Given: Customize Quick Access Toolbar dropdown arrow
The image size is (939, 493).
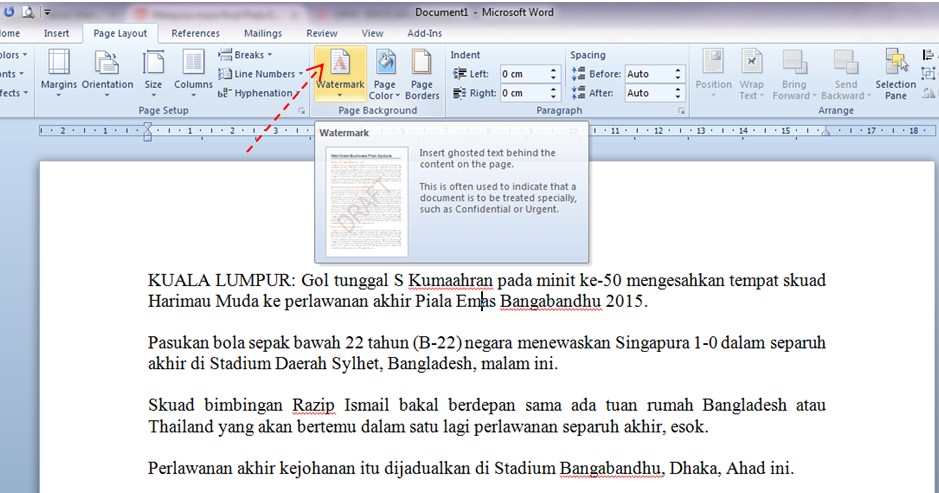Looking at the screenshot, I should [47, 12].
